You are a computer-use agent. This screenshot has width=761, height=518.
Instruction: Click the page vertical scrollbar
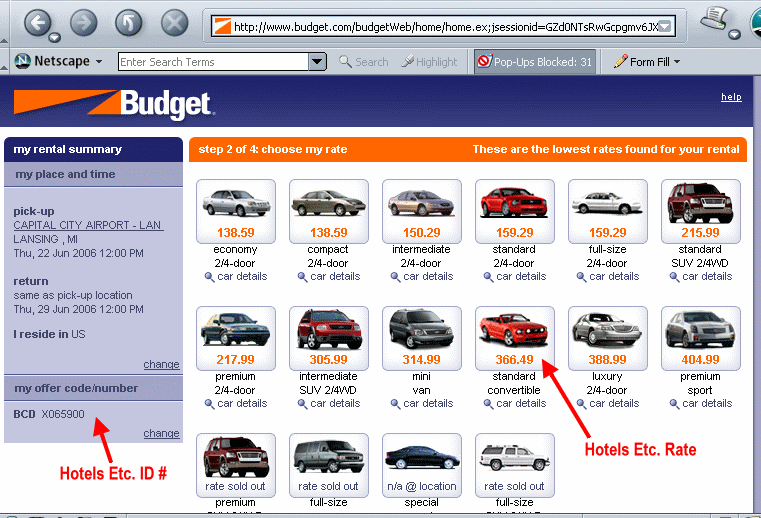pos(757,294)
